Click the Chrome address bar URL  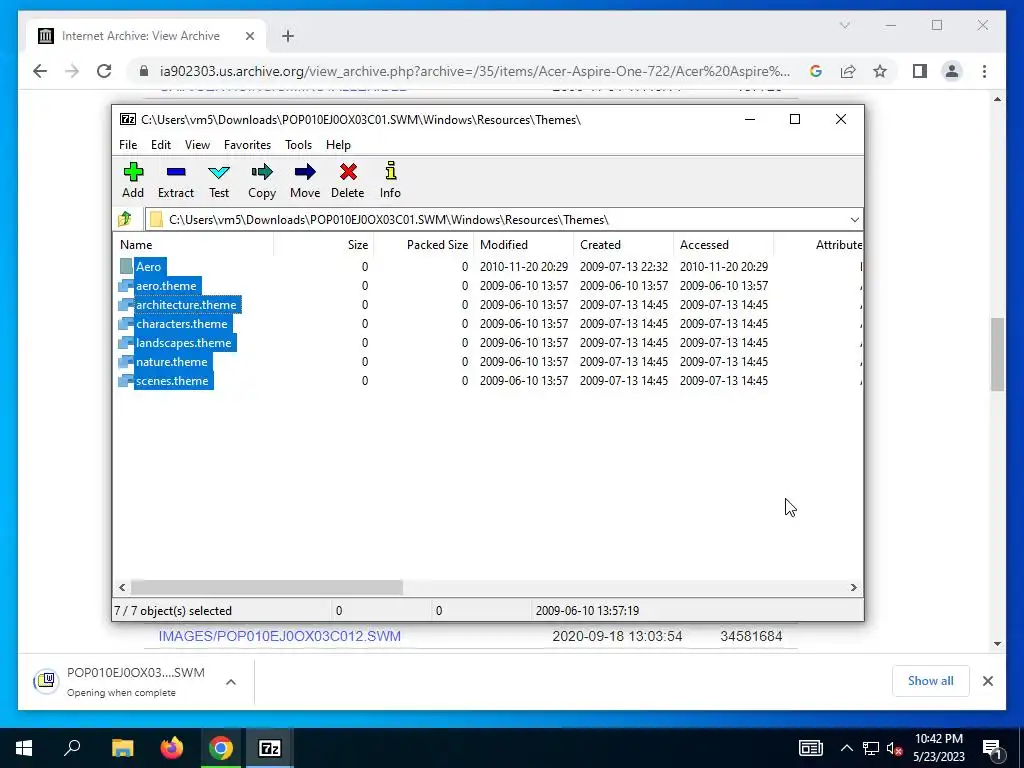[x=474, y=71]
